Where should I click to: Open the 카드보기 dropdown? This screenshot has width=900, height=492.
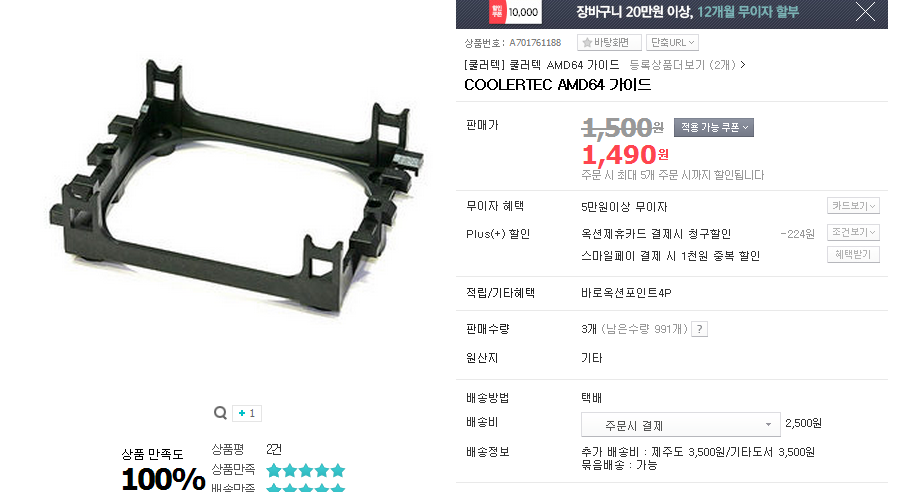click(x=853, y=206)
